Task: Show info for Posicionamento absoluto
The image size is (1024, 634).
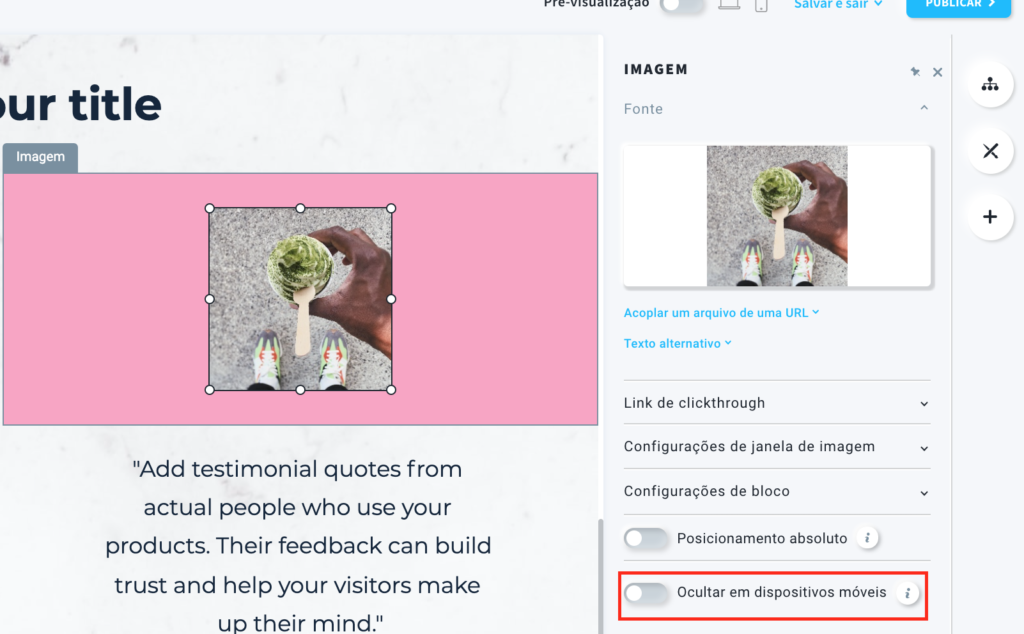Action: click(867, 538)
